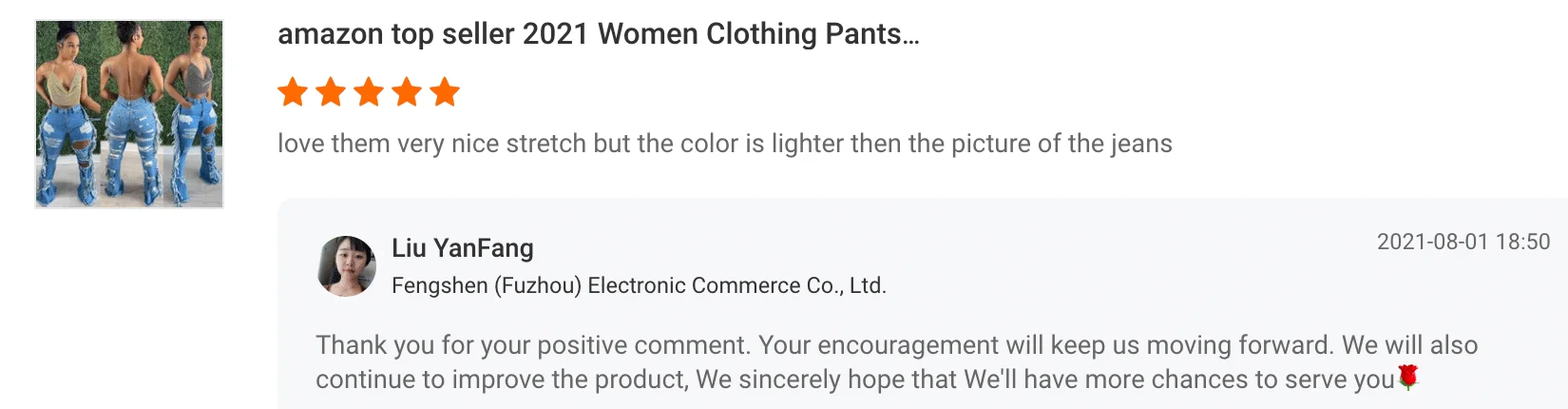Click the ellipsis ending the truncated title
Screen dimensions: 1568x409
tap(911, 38)
